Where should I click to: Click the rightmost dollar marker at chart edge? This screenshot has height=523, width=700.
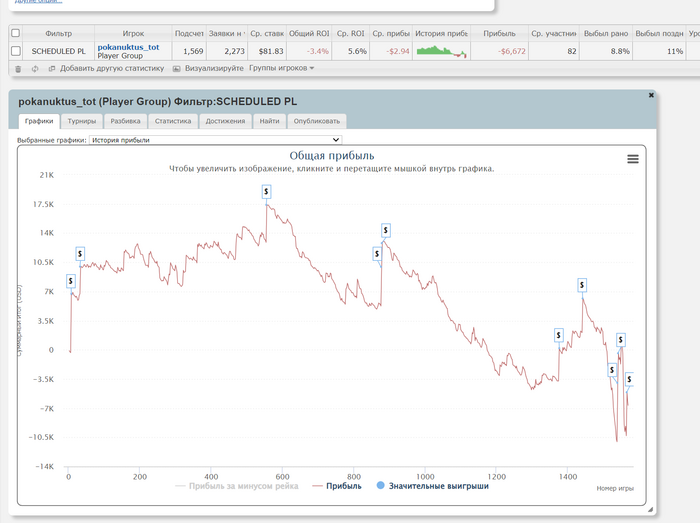629,379
